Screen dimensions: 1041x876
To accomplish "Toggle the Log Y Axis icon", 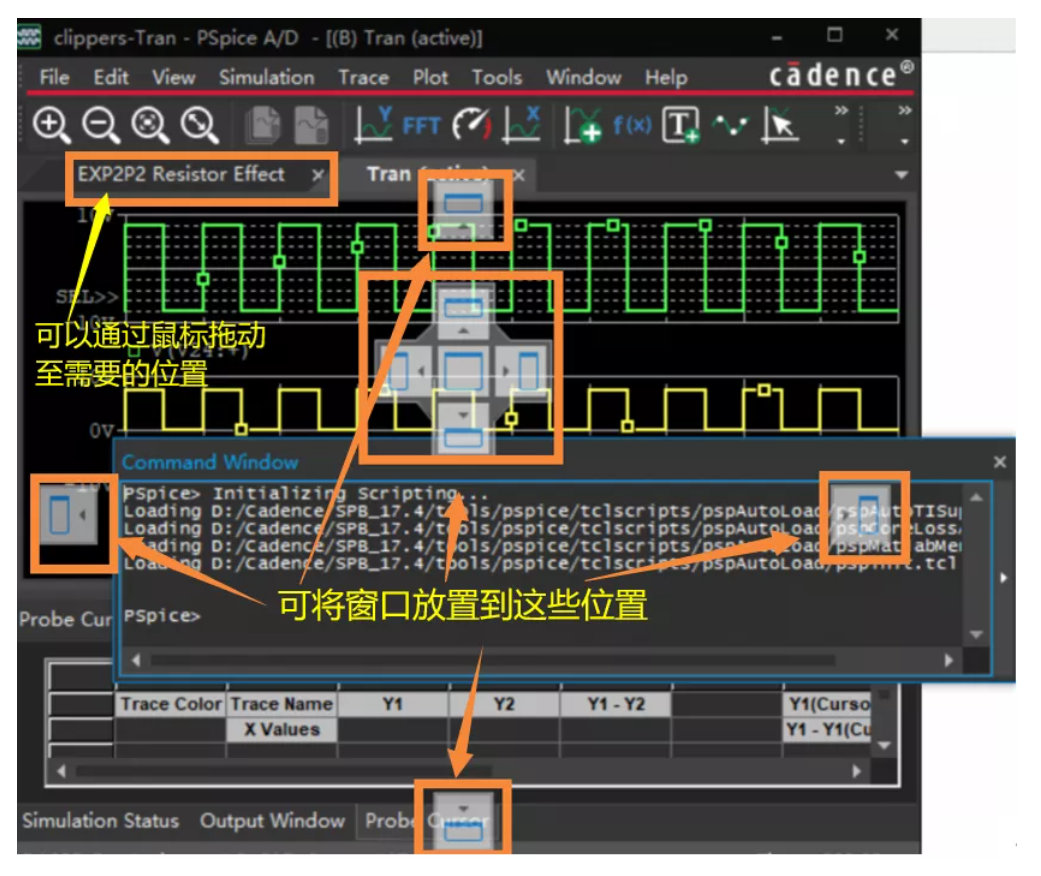I will pos(372,125).
